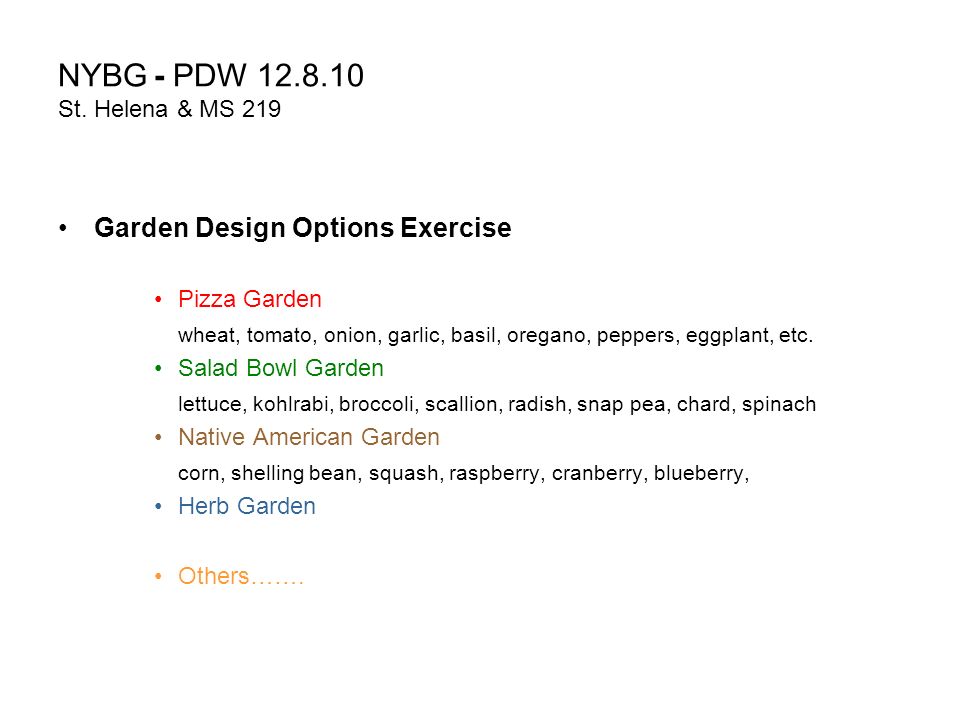Click the Garden Design Options Exercise heading
This screenshot has width=960, height=720.
click(x=302, y=228)
